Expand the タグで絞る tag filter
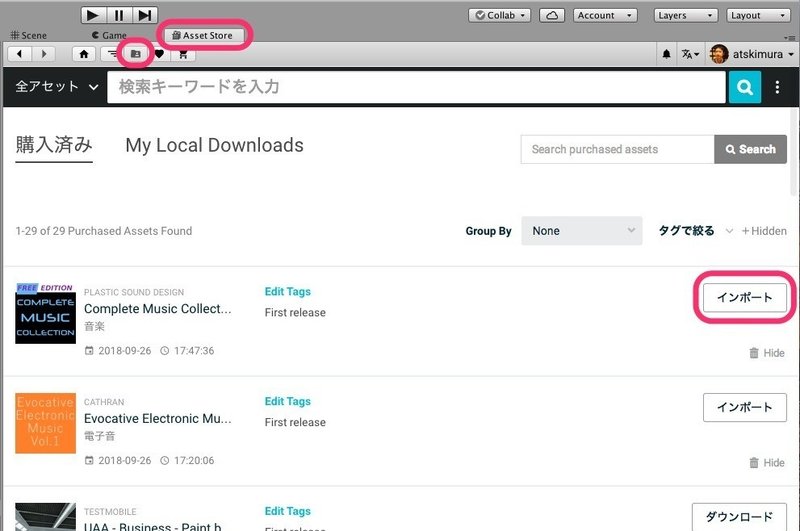The width and height of the screenshot is (800, 531). tap(695, 231)
